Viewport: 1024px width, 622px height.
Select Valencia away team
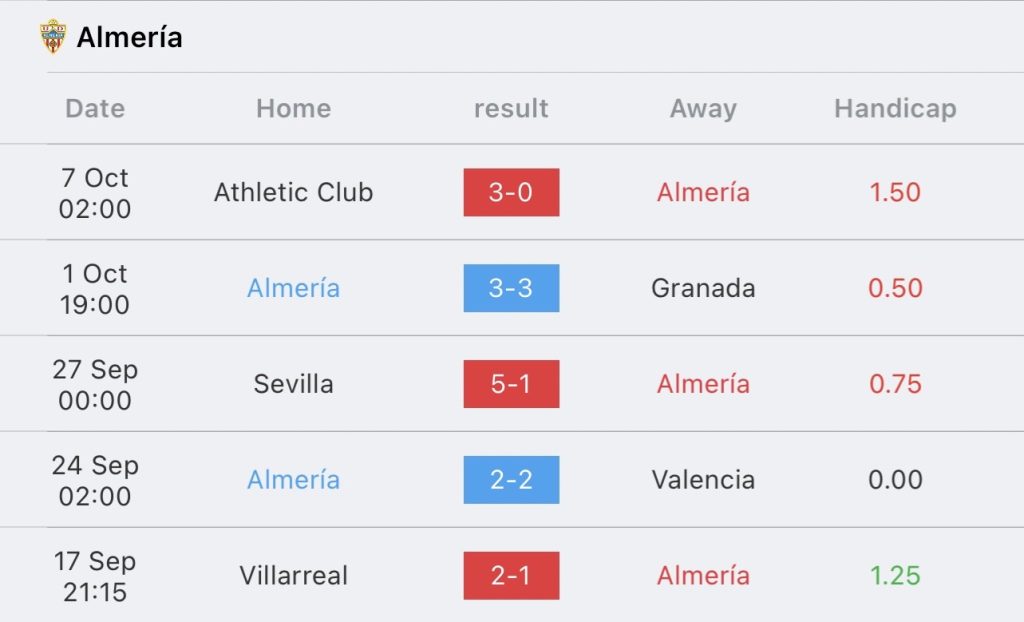pos(703,480)
